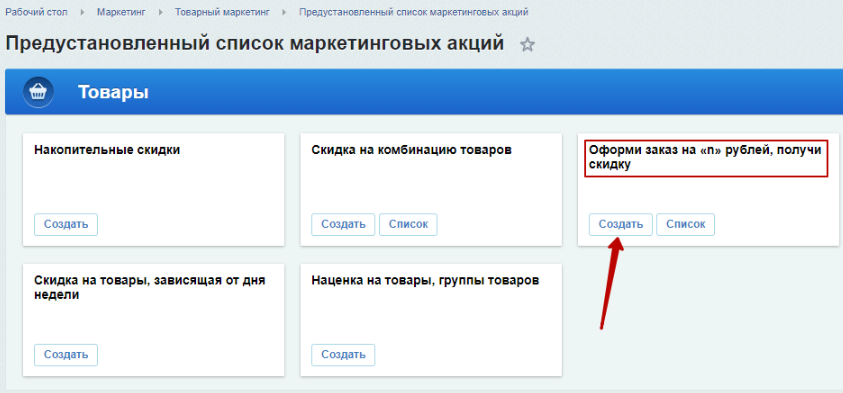Go to the Маркетинг breadcrumb
The height and width of the screenshot is (393, 843).
click(x=122, y=12)
